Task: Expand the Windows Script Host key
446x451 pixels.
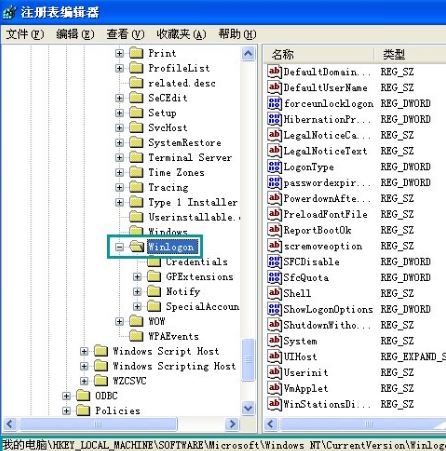Action: coord(84,351)
